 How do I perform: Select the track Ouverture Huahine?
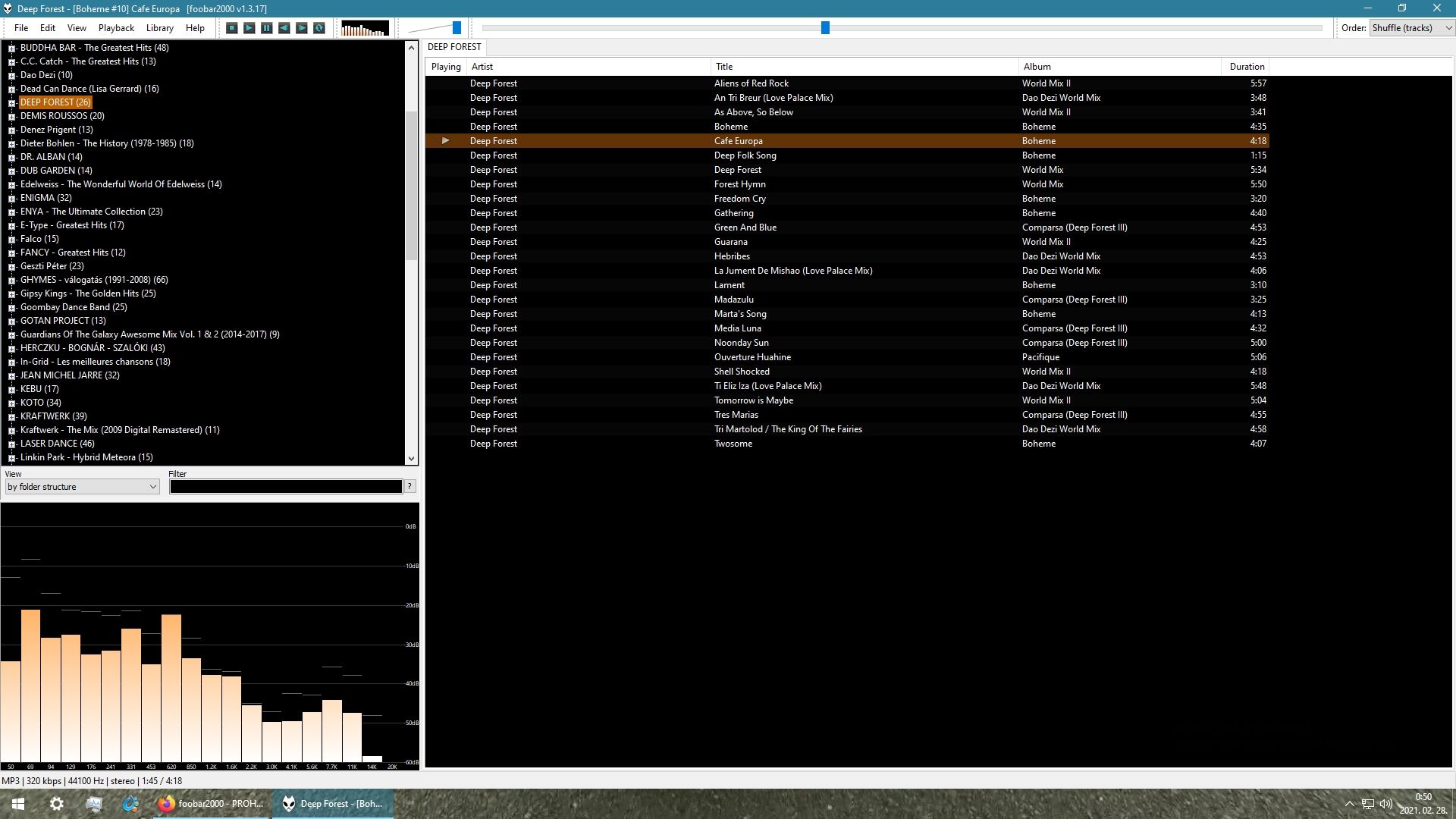coord(847,357)
